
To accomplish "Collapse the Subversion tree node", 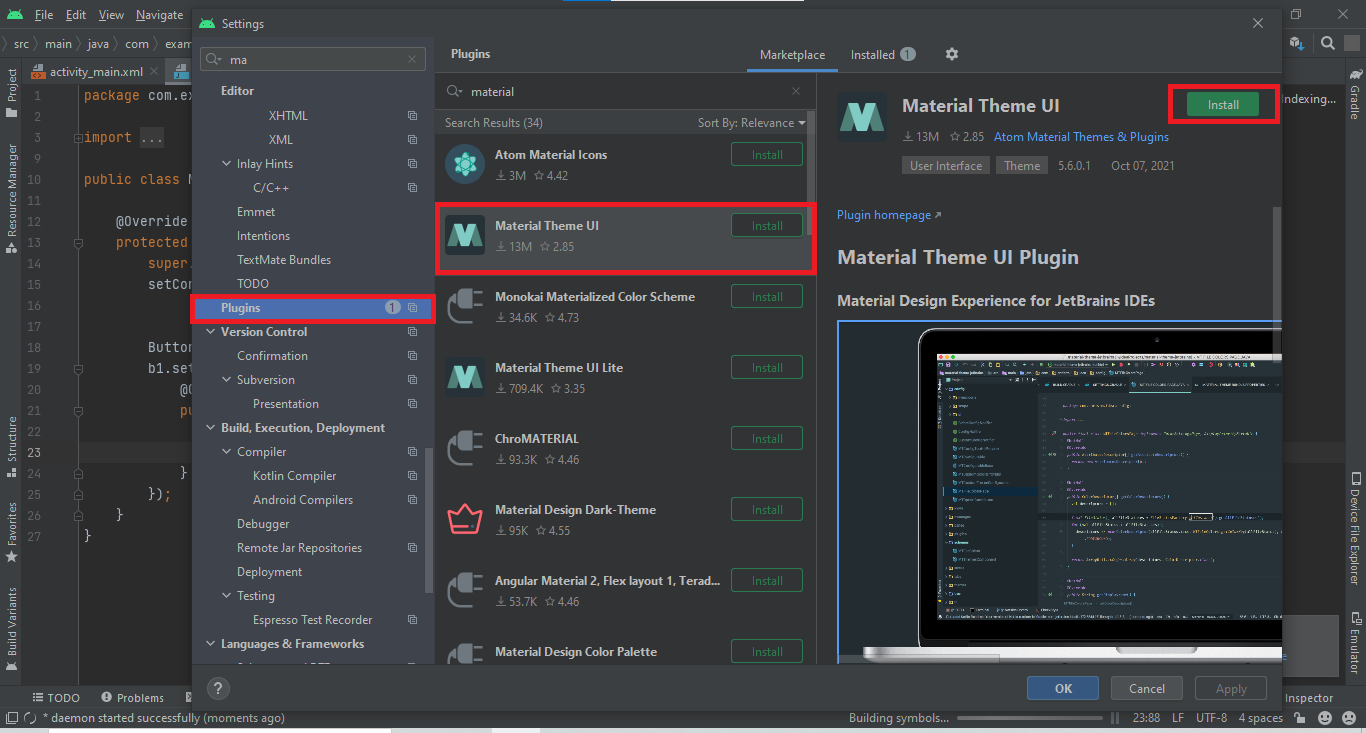I will (226, 380).
